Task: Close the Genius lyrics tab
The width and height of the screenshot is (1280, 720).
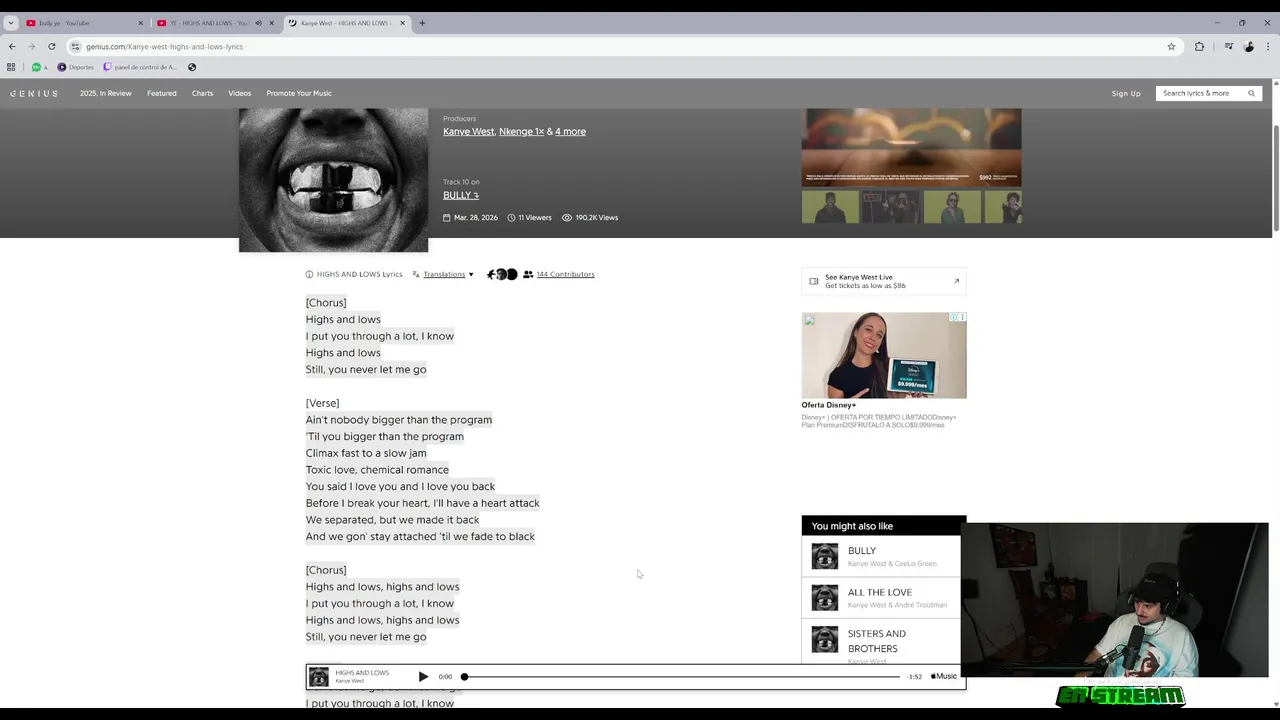Action: pyautogui.click(x=402, y=23)
